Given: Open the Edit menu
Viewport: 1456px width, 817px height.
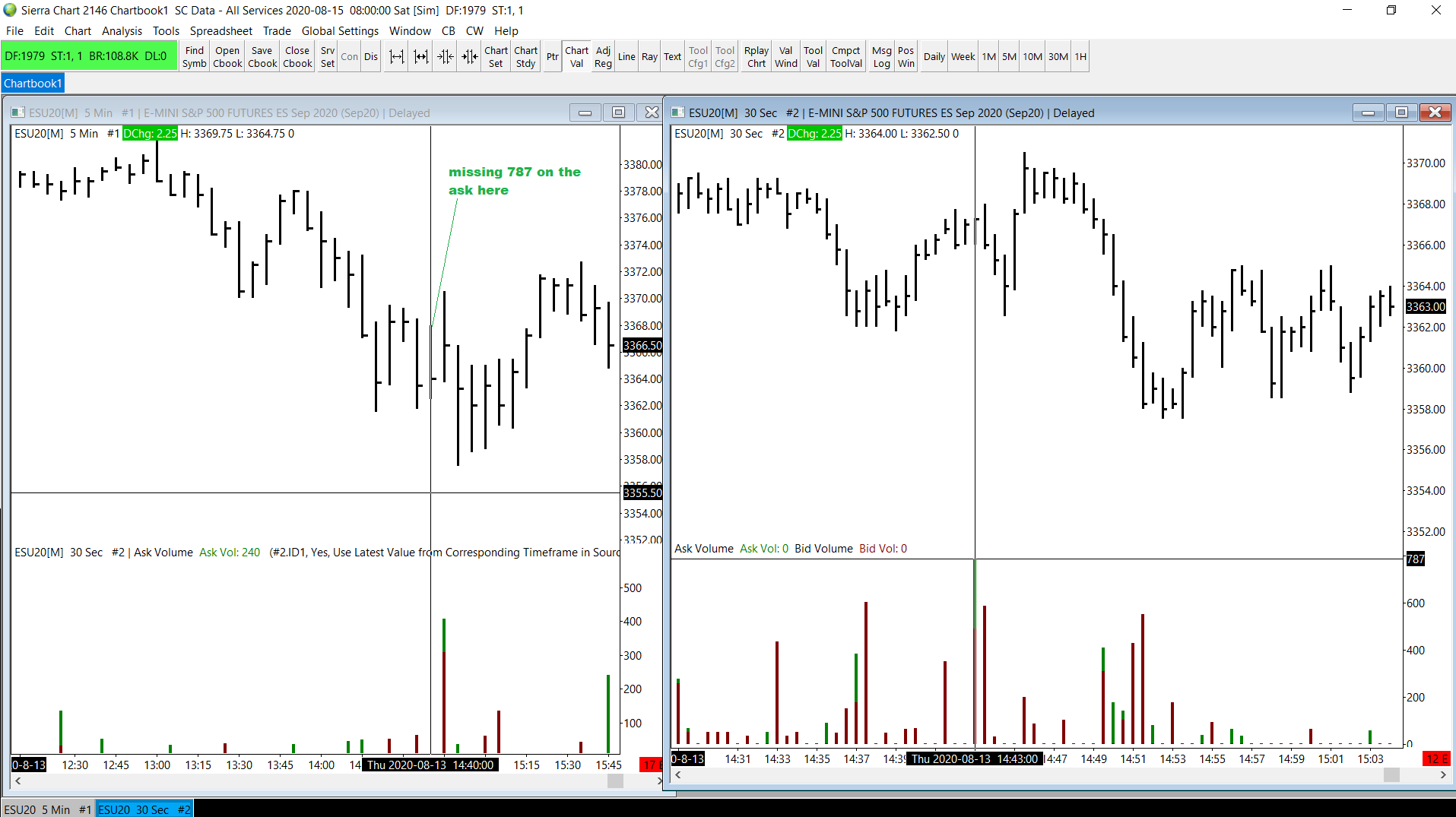Looking at the screenshot, I should pyautogui.click(x=44, y=31).
